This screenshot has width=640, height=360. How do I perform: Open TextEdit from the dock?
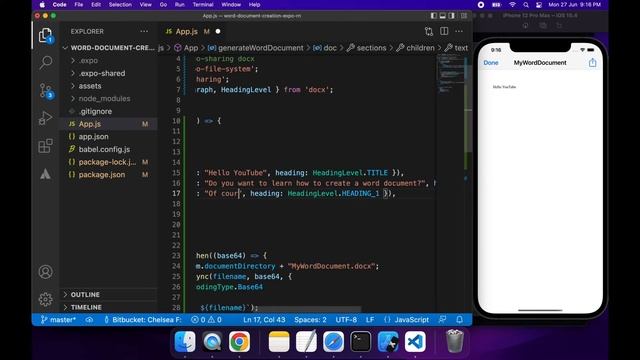(x=306, y=341)
